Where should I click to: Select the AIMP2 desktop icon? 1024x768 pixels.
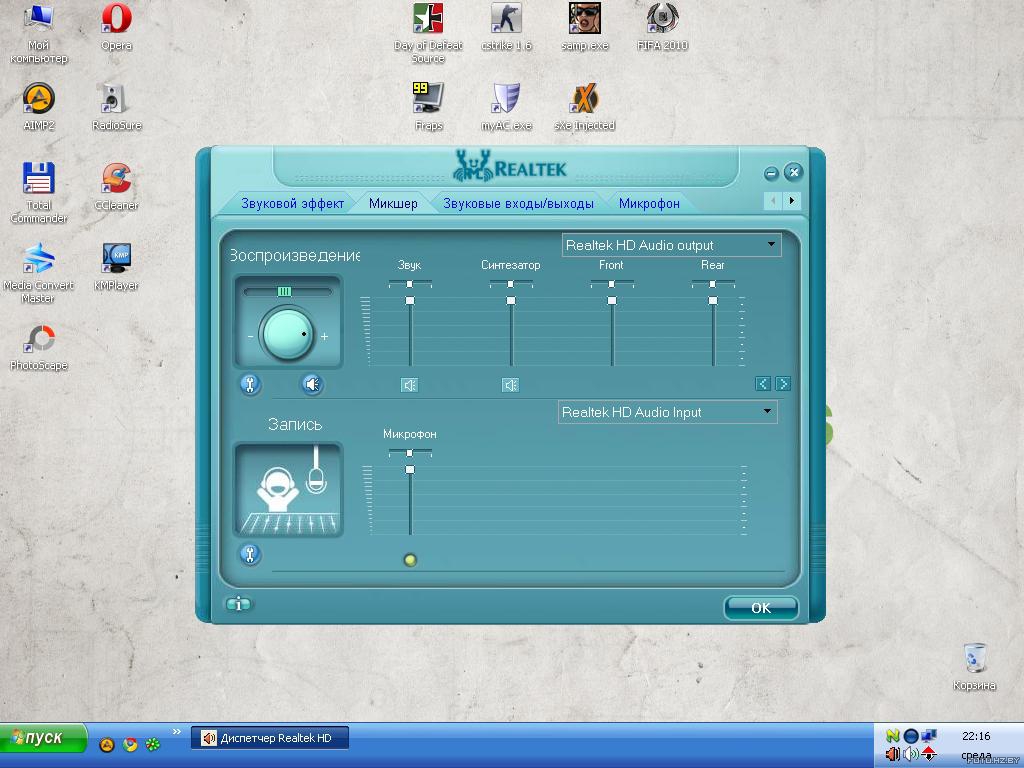pyautogui.click(x=39, y=106)
